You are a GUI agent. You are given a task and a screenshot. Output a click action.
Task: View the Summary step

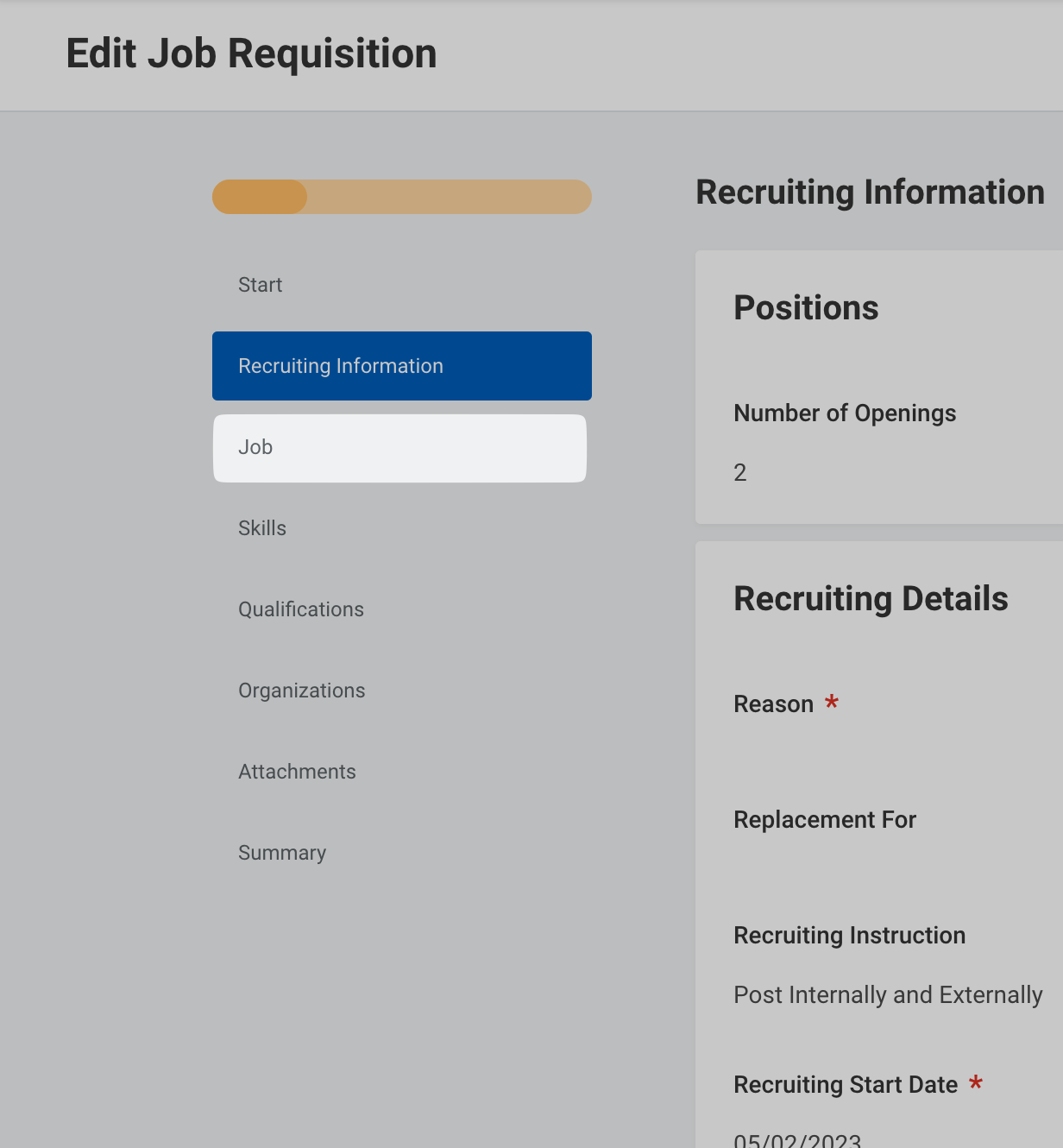[x=401, y=853]
